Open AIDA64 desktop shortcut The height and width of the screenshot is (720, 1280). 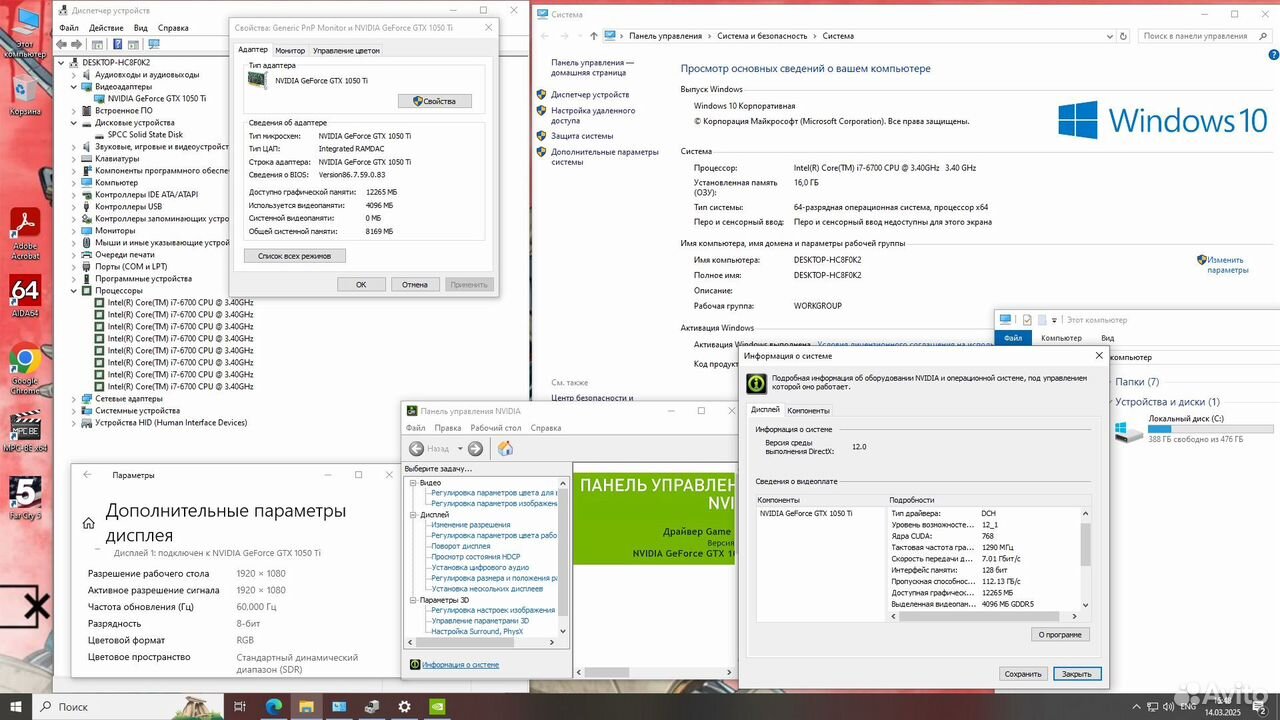click(x=25, y=295)
